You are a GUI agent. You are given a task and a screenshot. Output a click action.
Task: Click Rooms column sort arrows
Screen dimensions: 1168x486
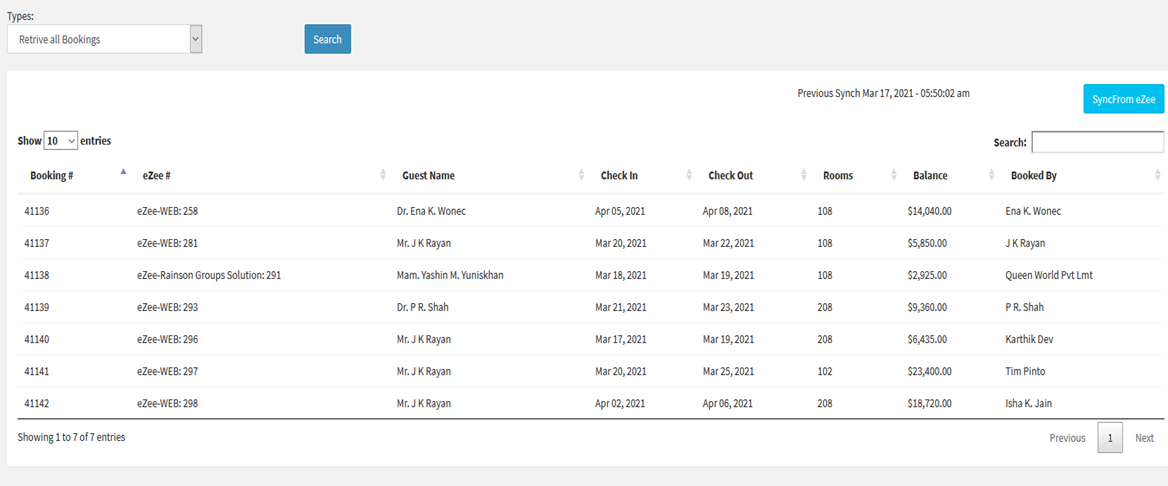[x=894, y=175]
